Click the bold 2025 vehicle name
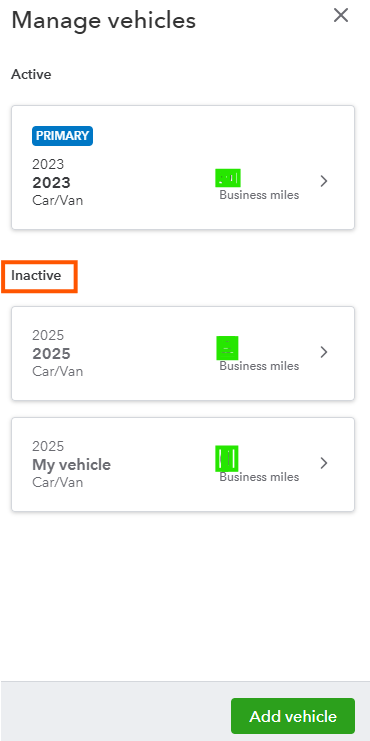Viewport: 370px width, 741px height. 51,353
